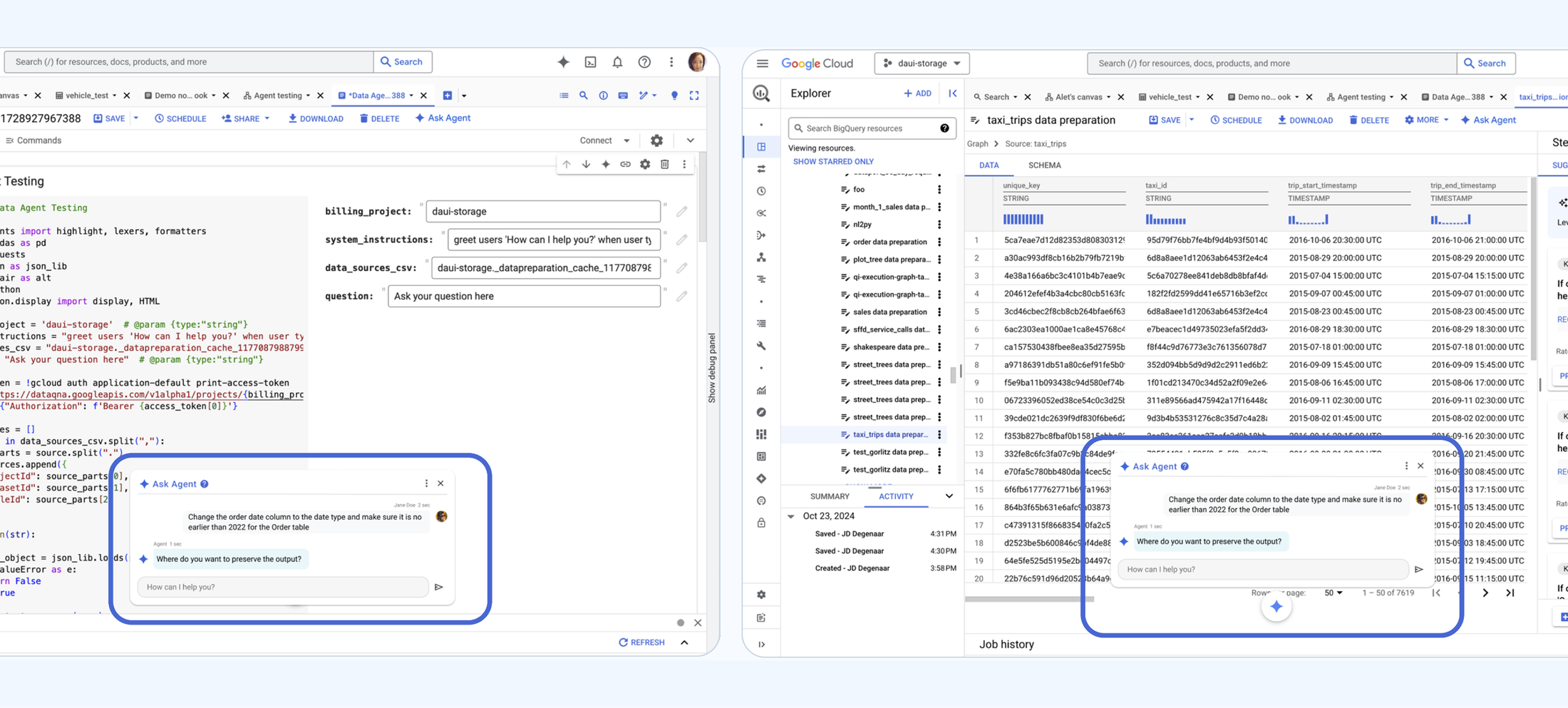Image resolution: width=1568 pixels, height=708 pixels.
Task: Open the SUMMARY tab in Explorer bottom panel
Action: (x=830, y=496)
